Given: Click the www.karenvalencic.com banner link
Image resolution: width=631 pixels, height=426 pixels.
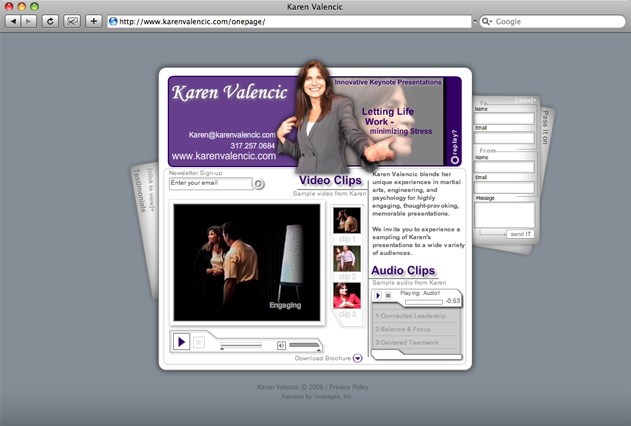Looking at the screenshot, I should pyautogui.click(x=224, y=156).
